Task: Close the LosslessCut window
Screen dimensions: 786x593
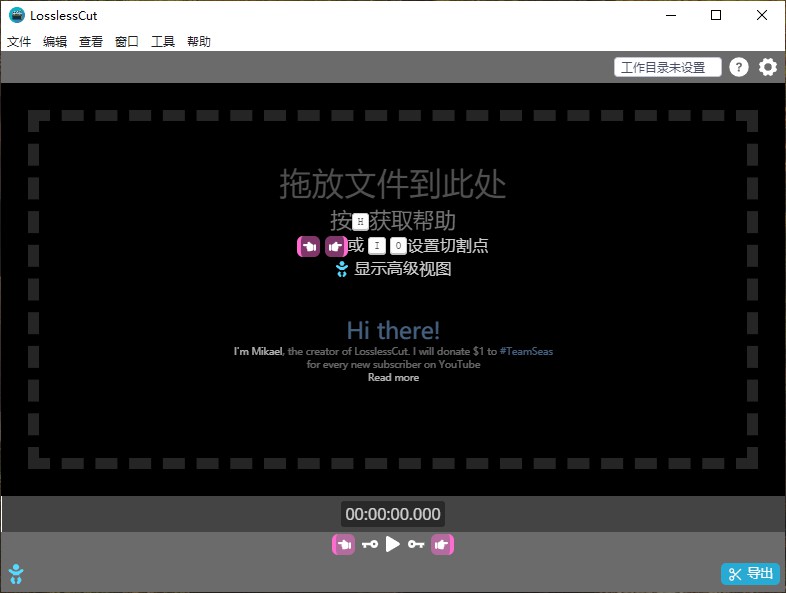Action: [x=762, y=15]
